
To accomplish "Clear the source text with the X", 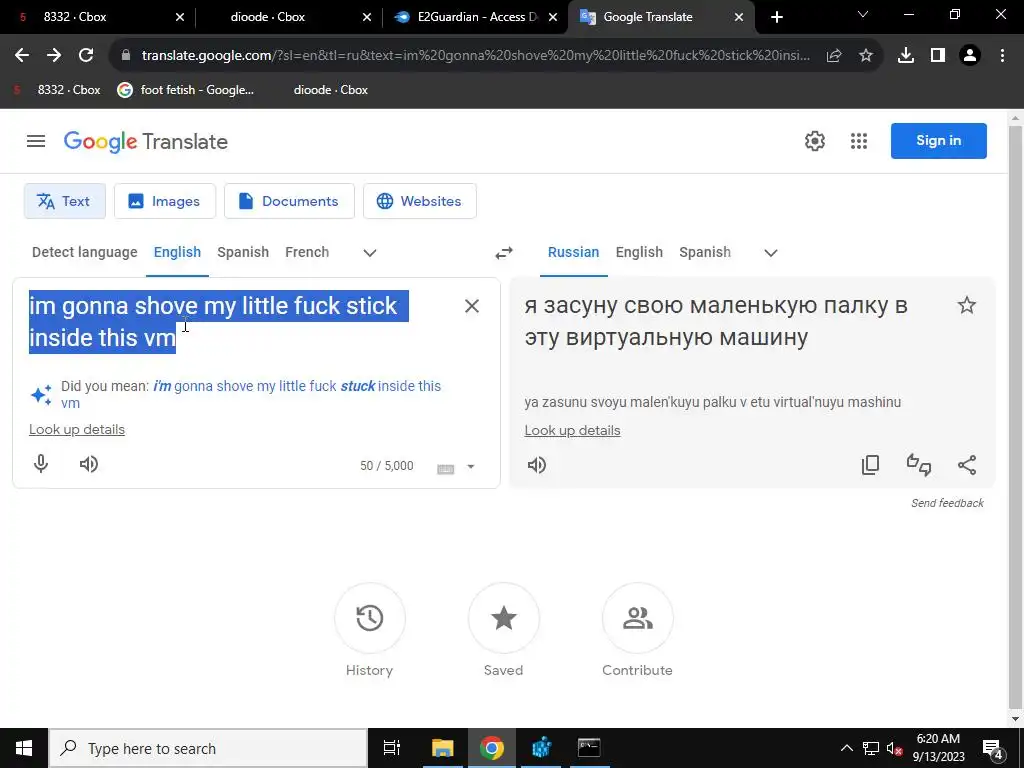I will click(472, 306).
